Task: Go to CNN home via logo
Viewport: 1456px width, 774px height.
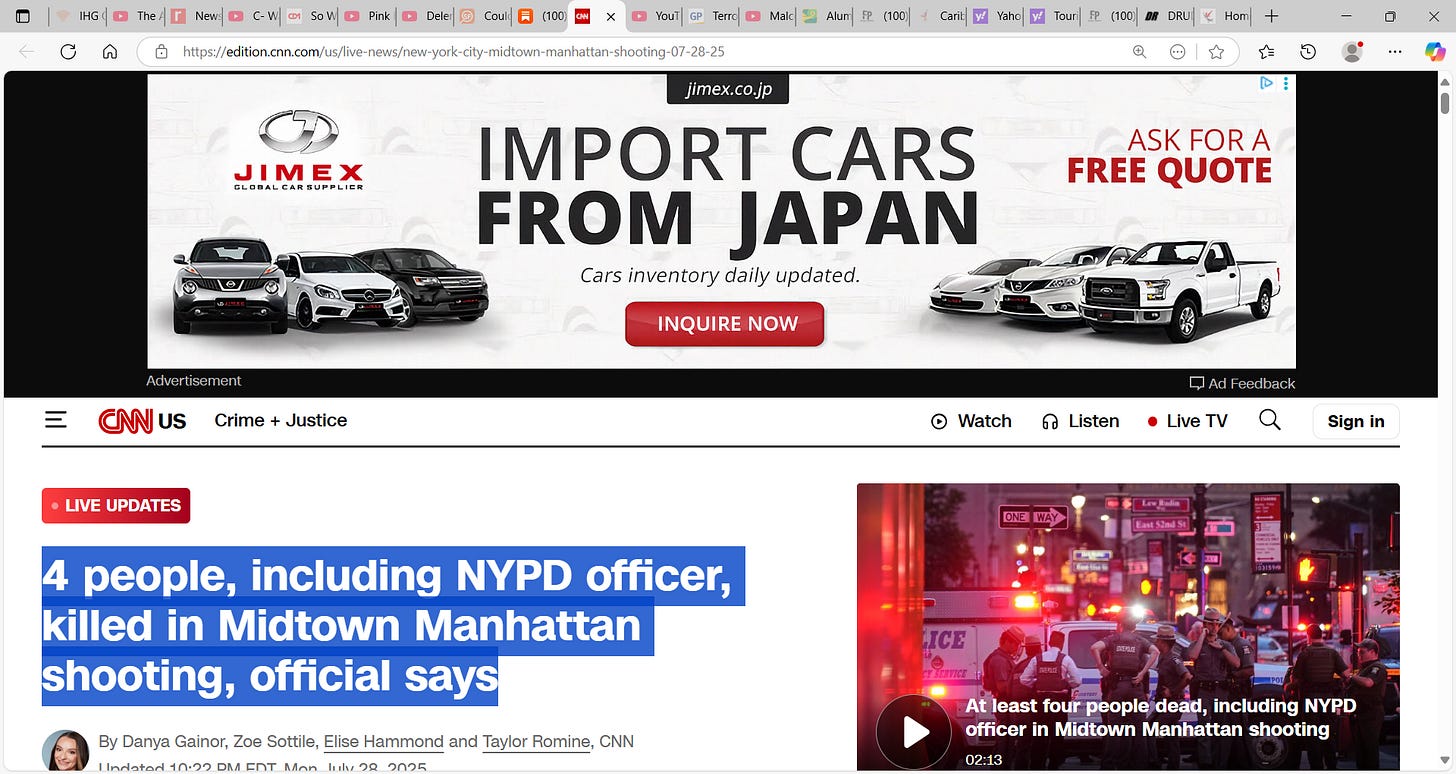Action: (x=125, y=421)
